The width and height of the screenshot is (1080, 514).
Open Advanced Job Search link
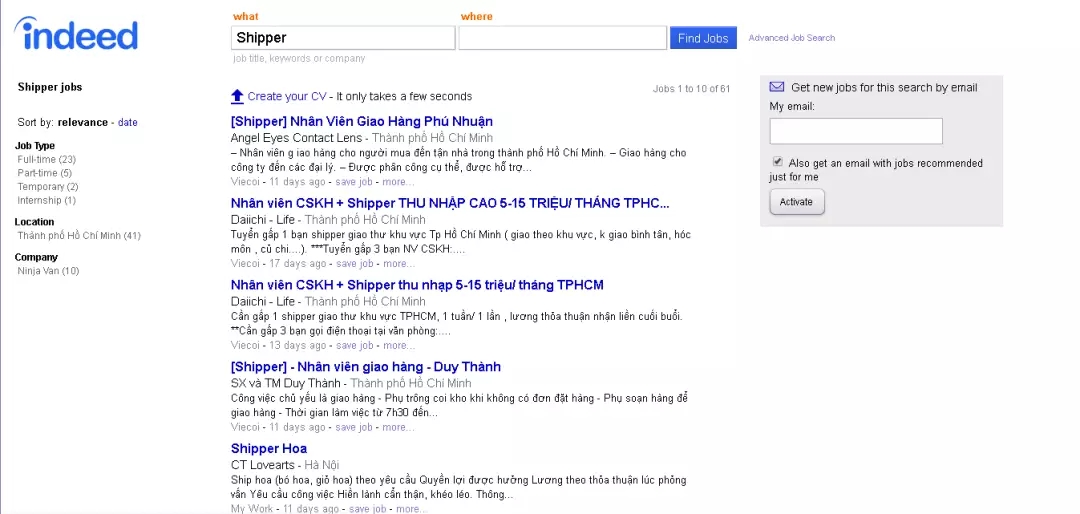pyautogui.click(x=791, y=38)
